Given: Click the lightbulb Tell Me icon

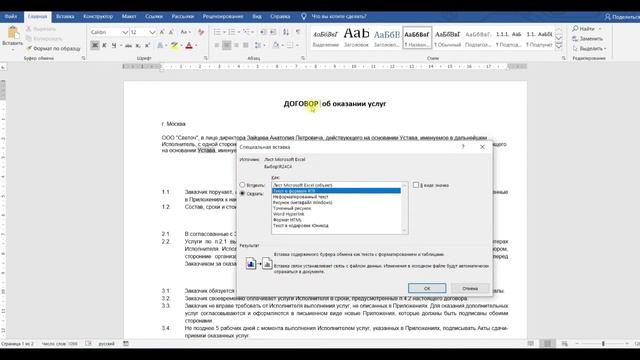Looking at the screenshot, I should pyautogui.click(x=304, y=16).
